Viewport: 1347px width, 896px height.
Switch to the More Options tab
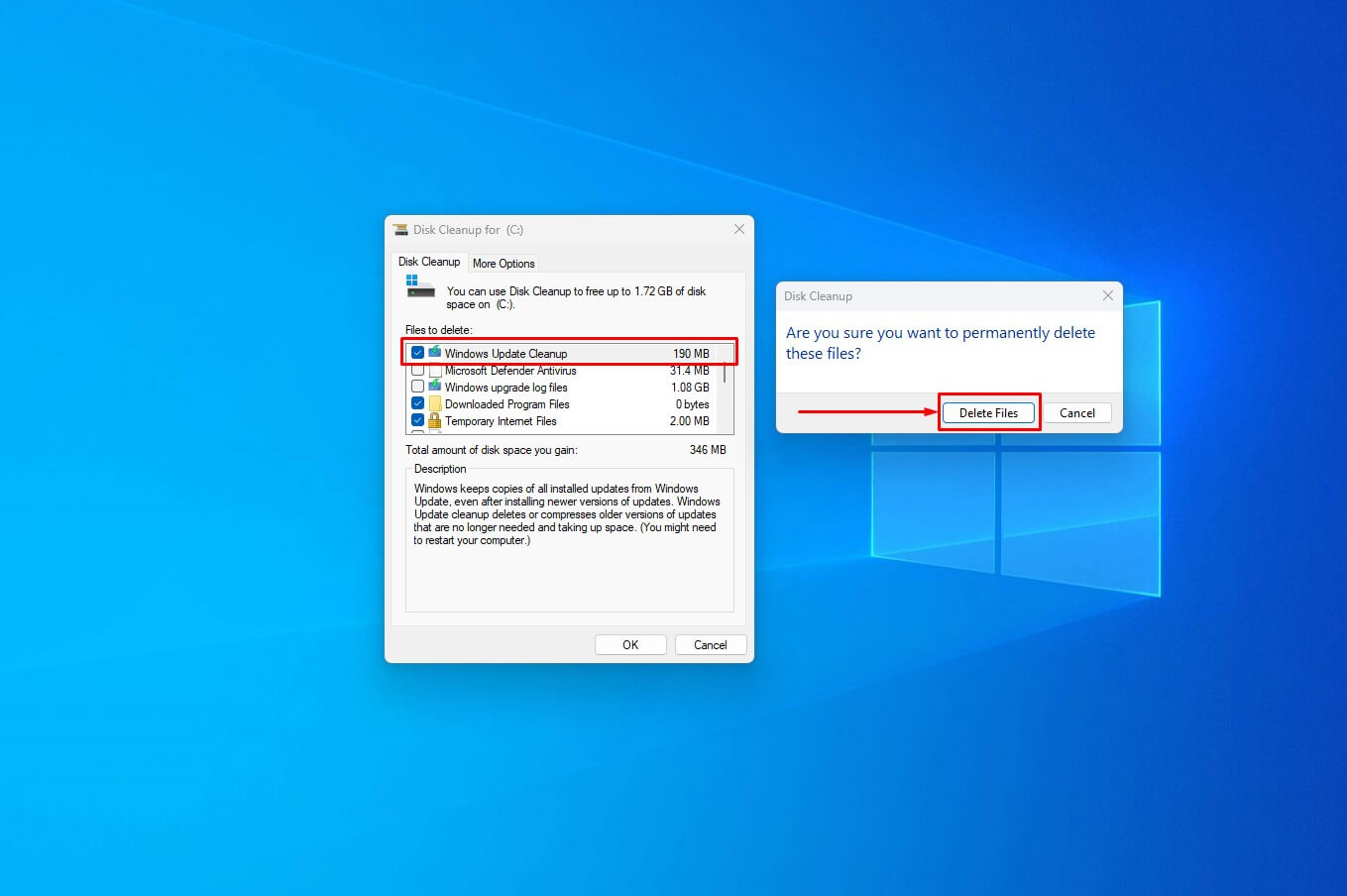(504, 264)
